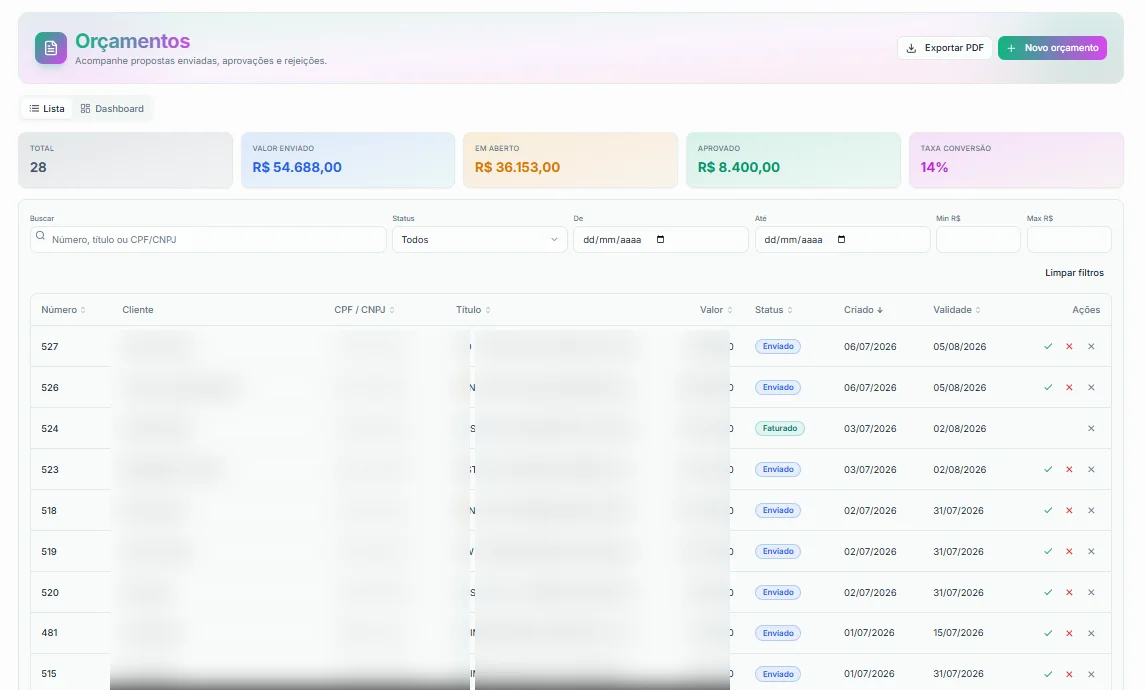Reject quote 481 with red X
This screenshot has width=1145, height=690.
[1069, 633]
